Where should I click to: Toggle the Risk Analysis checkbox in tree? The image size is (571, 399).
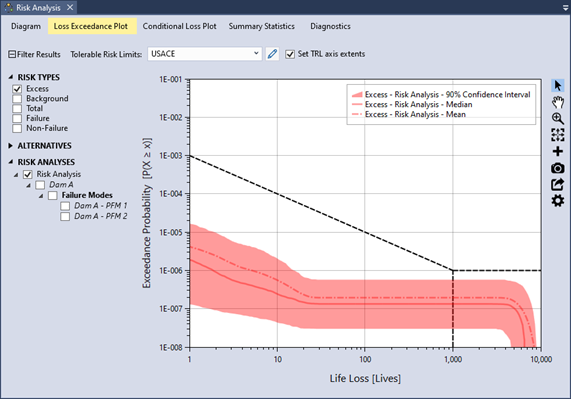click(28, 174)
